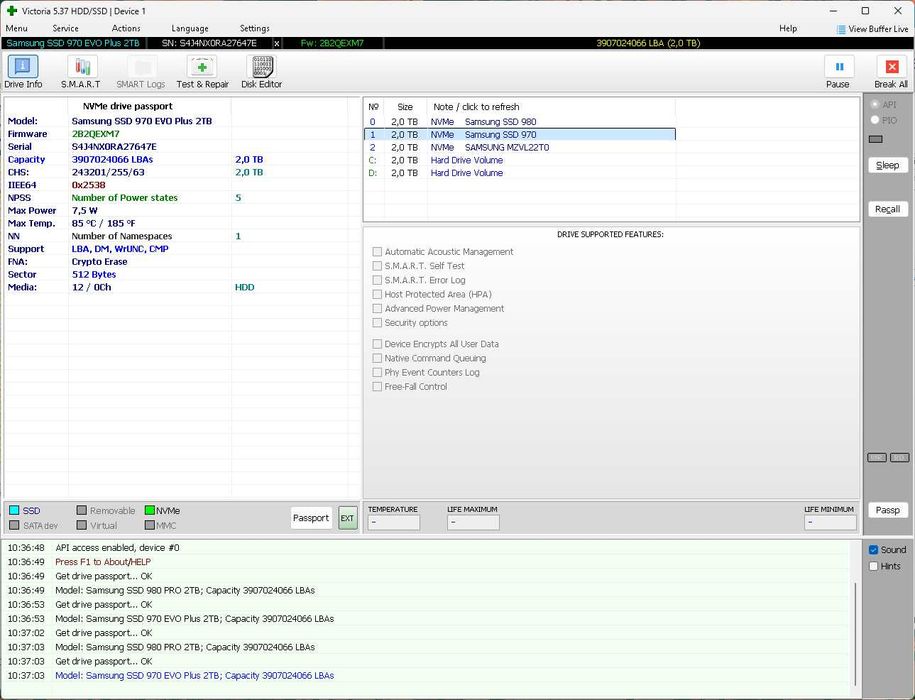Click the LIFE MAXIMUM value field
915x700 pixels.
[x=473, y=522]
